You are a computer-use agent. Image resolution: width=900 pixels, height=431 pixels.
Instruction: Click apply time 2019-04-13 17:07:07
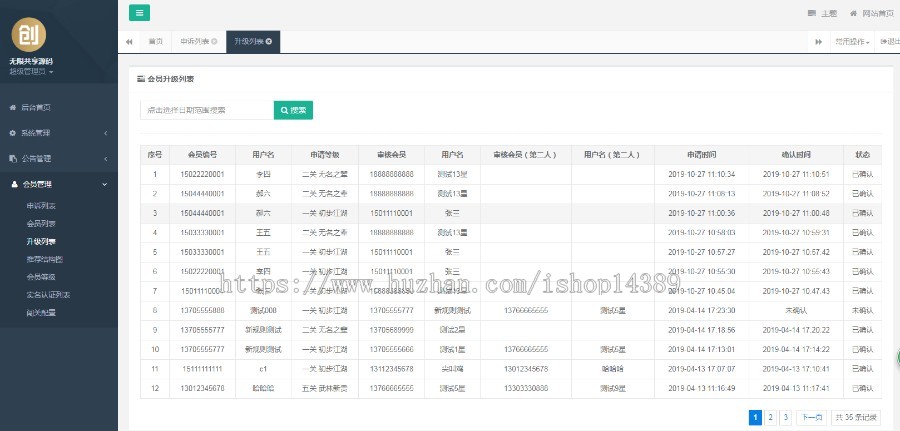[701, 369]
